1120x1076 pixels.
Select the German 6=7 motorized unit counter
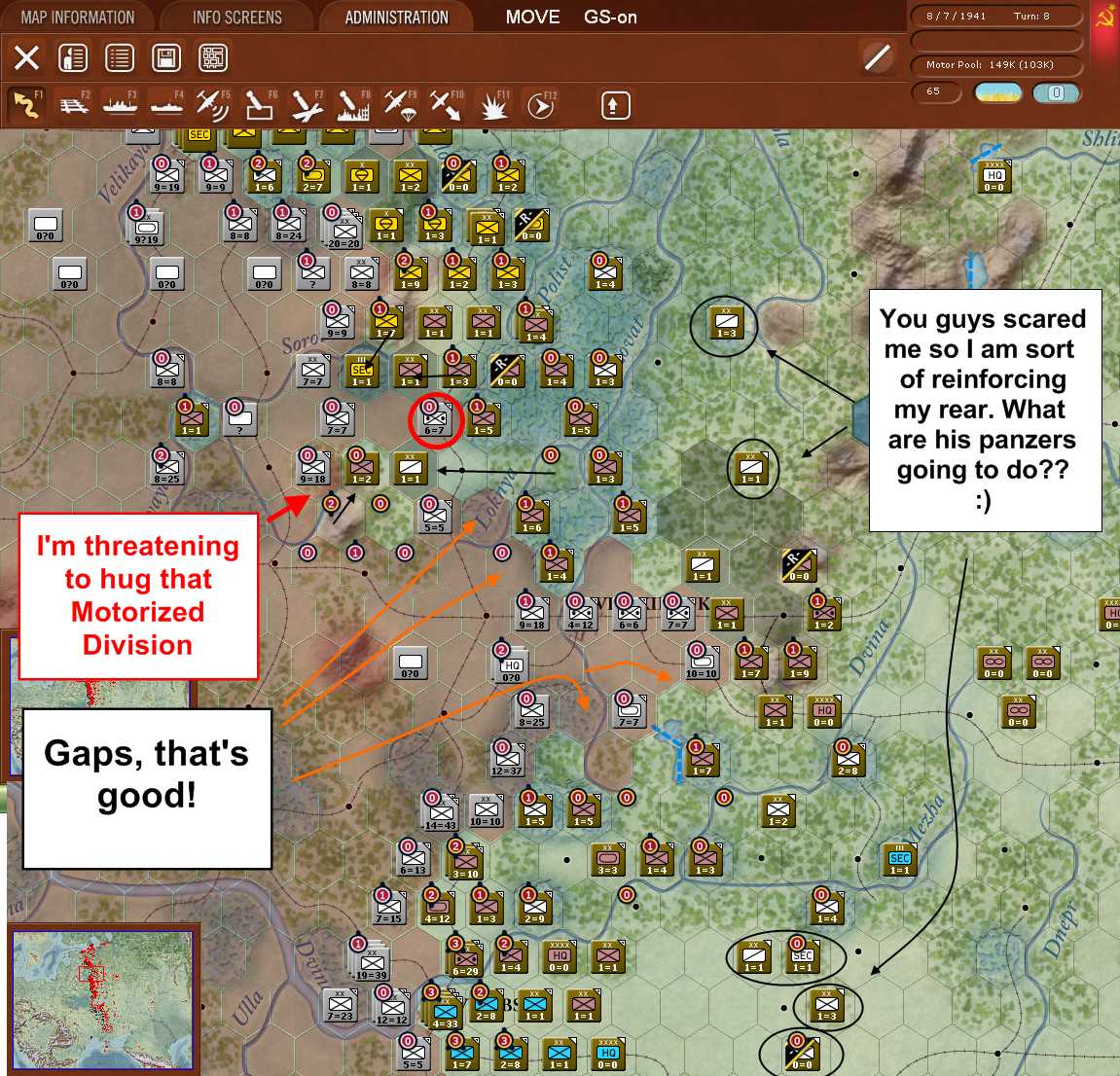coord(435,421)
